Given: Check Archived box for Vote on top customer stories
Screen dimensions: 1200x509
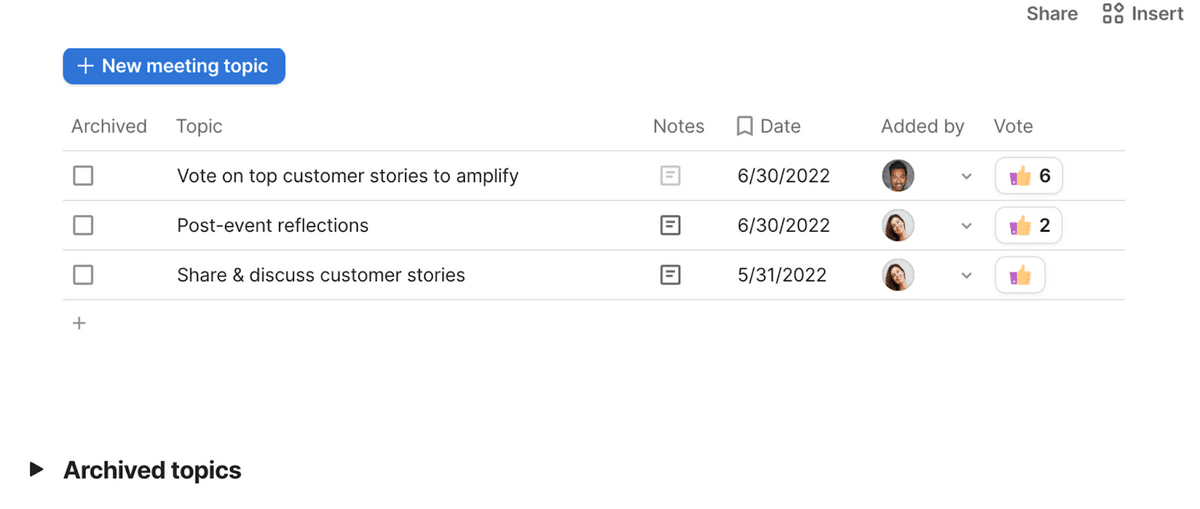Looking at the screenshot, I should (x=83, y=176).
